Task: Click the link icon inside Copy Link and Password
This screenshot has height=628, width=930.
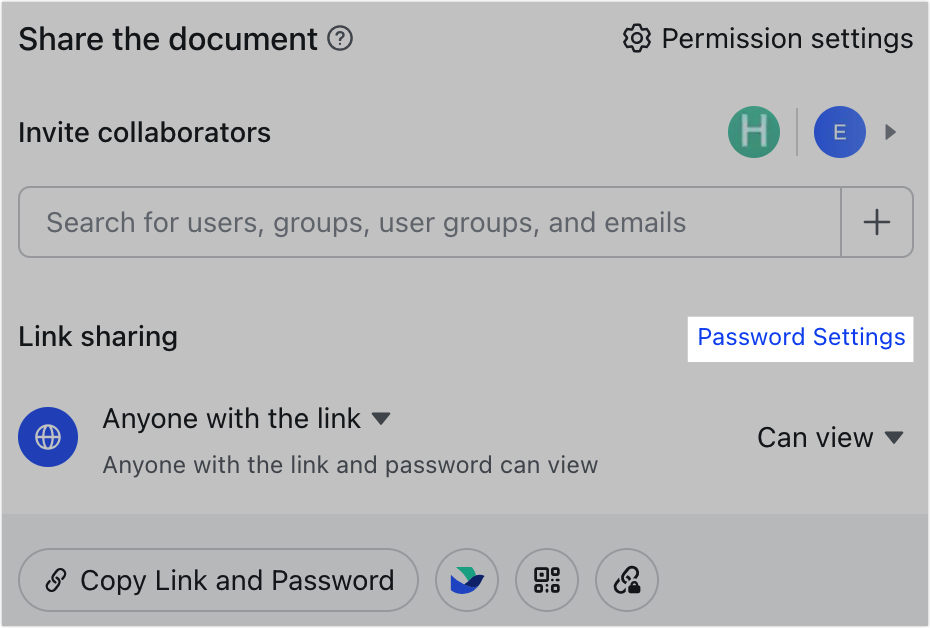Action: [57, 580]
